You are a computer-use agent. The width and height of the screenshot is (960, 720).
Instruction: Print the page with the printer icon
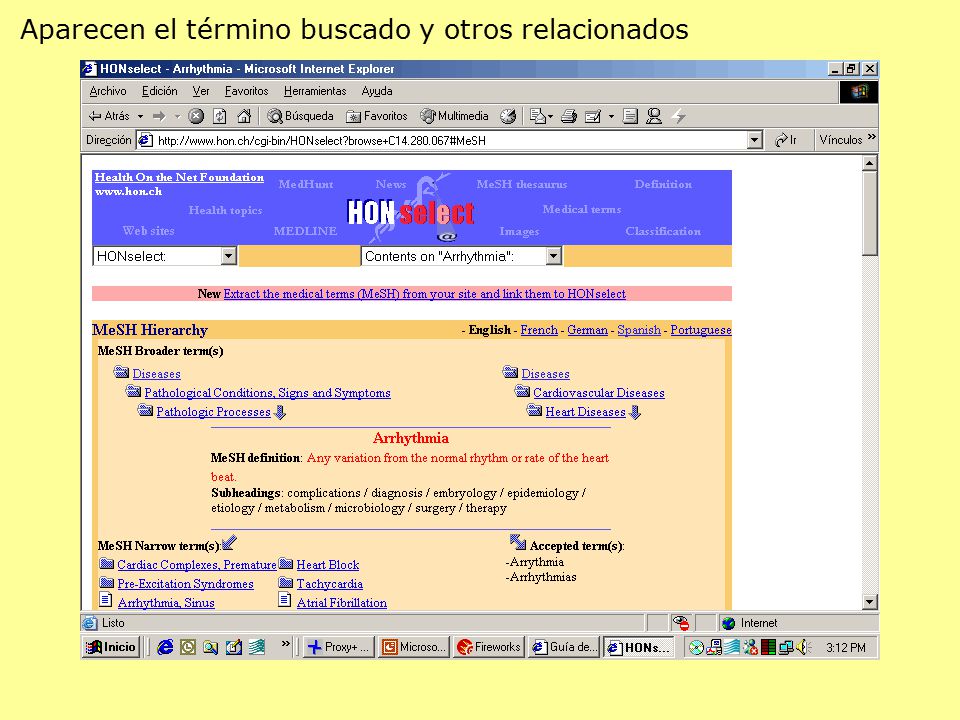tap(569, 116)
